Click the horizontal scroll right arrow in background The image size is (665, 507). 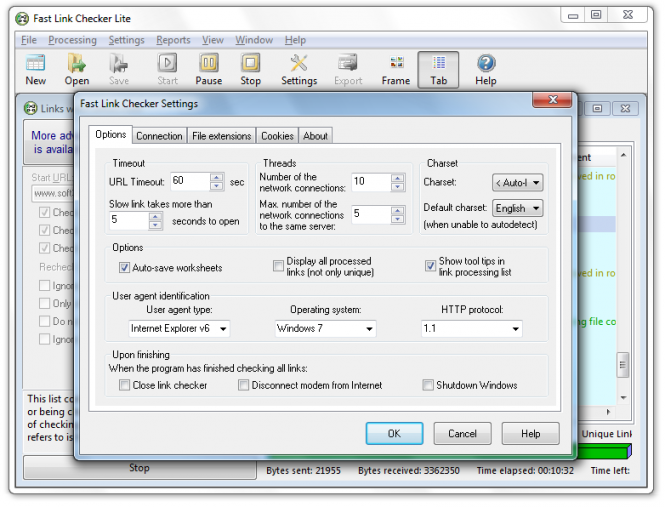click(x=609, y=412)
